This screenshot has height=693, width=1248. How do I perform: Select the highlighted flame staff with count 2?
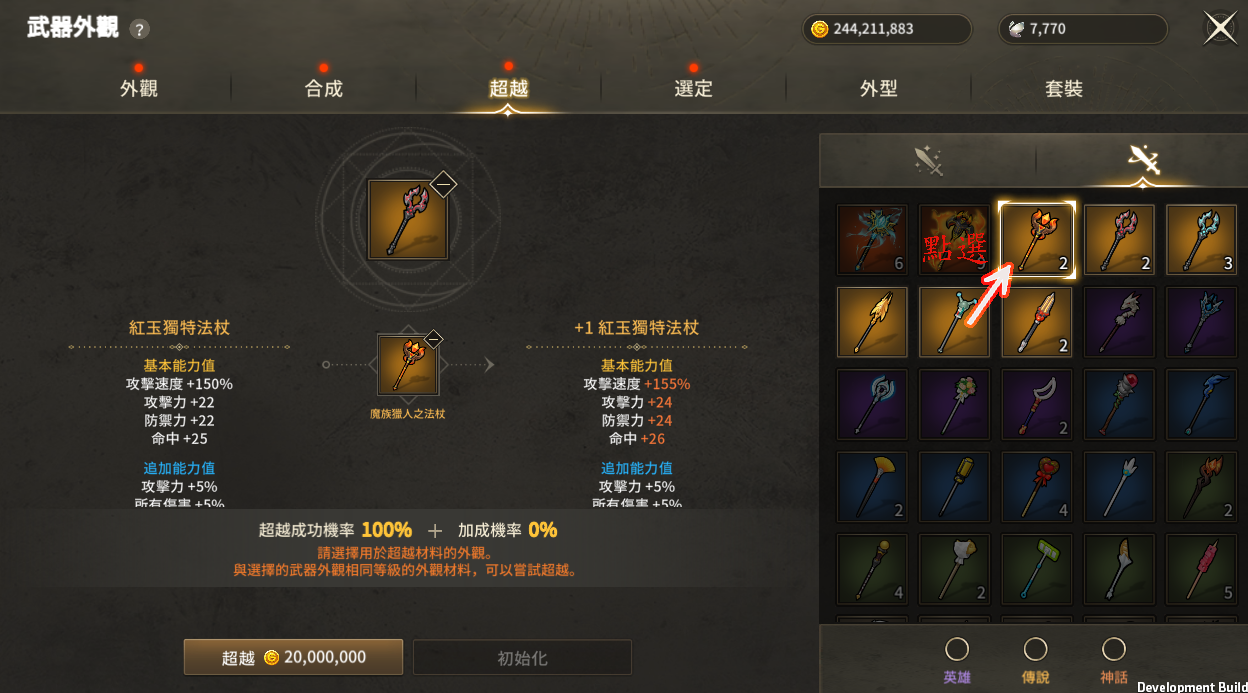pos(1037,240)
